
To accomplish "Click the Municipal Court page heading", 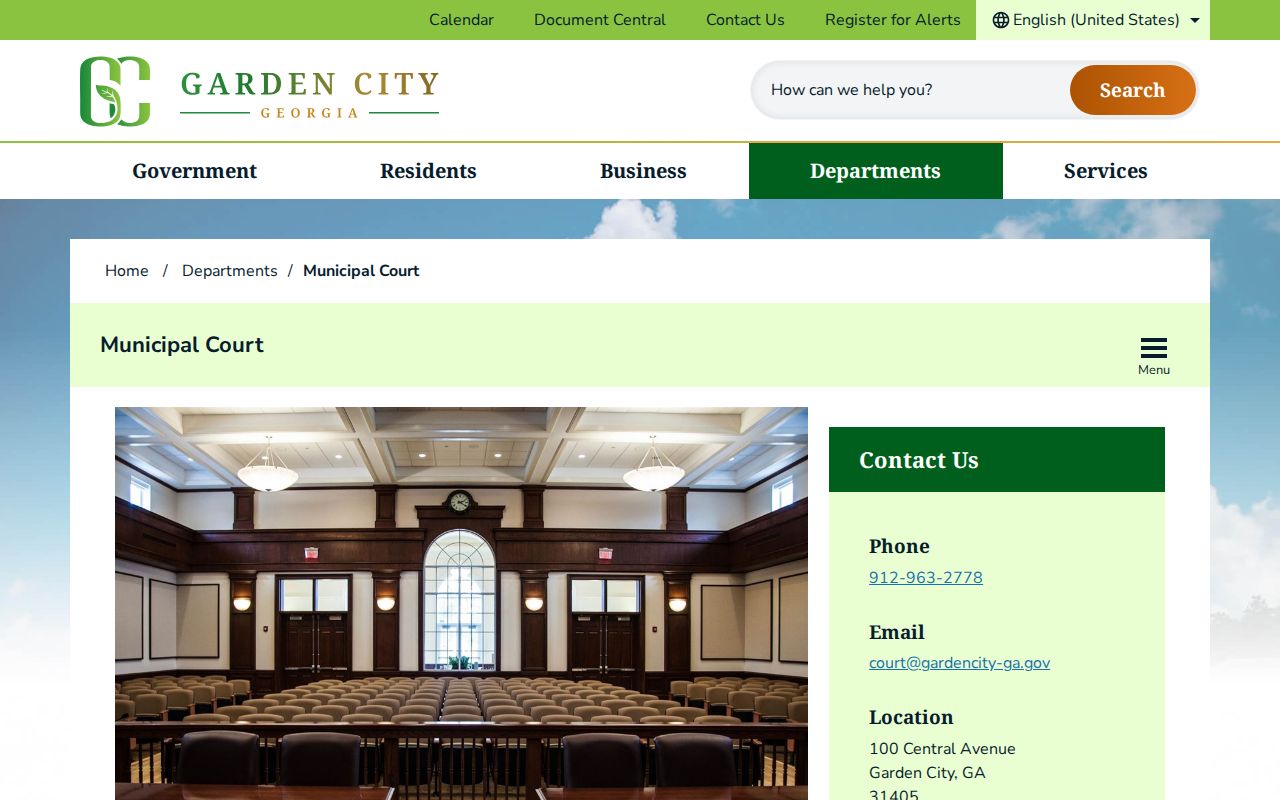I will point(182,345).
